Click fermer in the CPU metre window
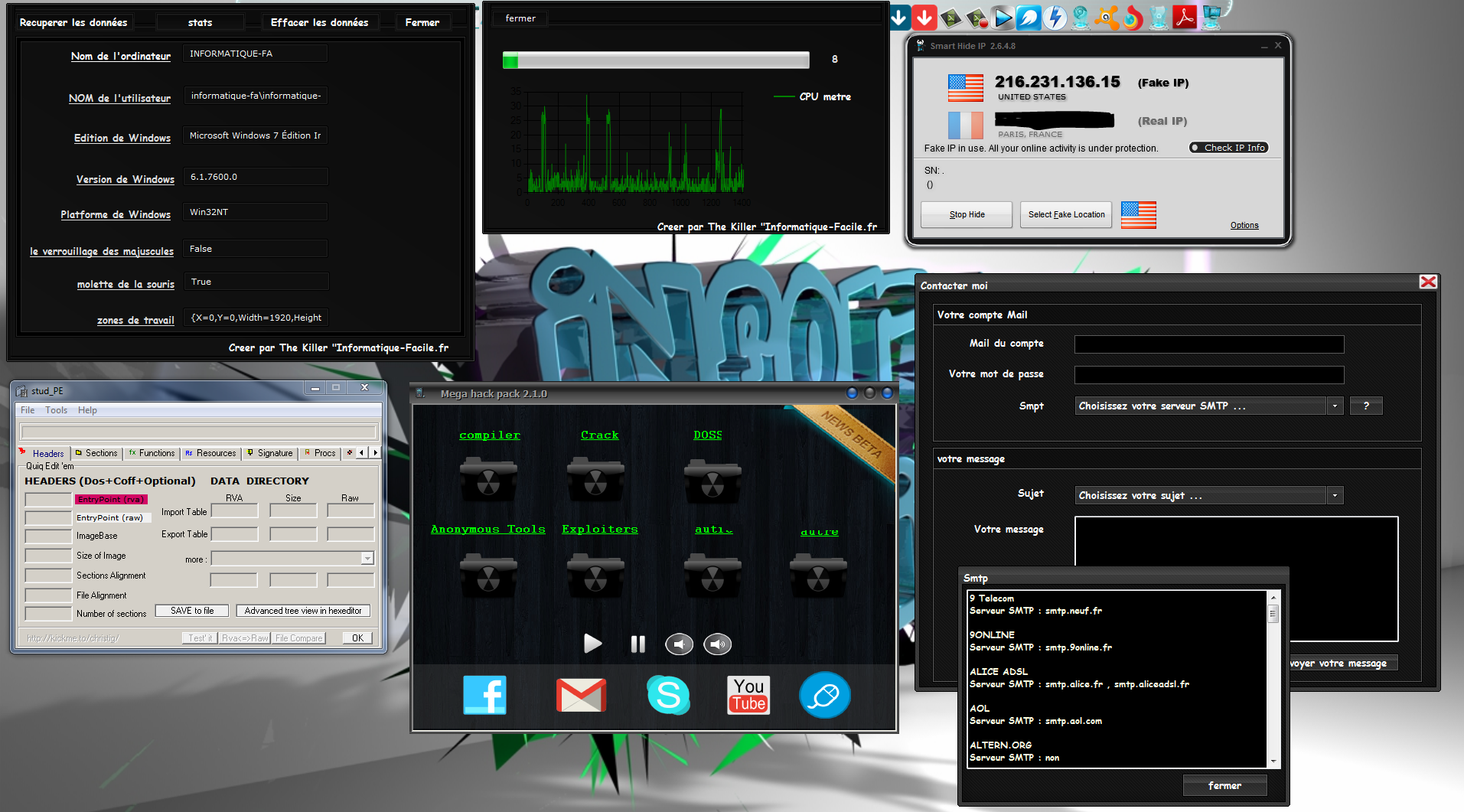The width and height of the screenshot is (1464, 812). pyautogui.click(x=520, y=18)
